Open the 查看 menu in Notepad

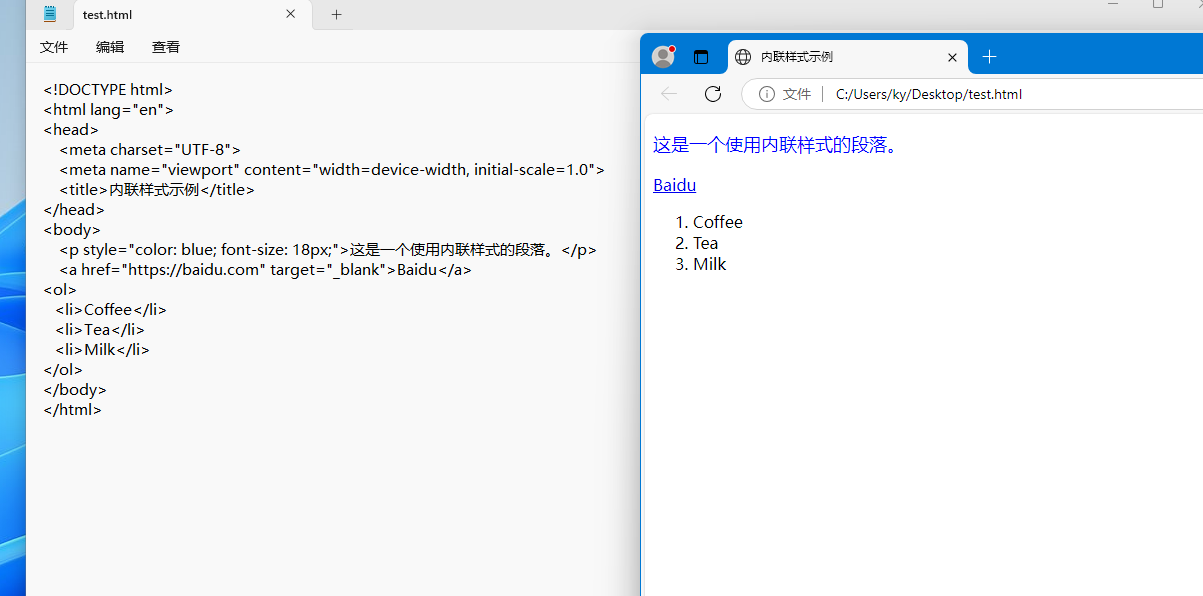click(x=166, y=47)
